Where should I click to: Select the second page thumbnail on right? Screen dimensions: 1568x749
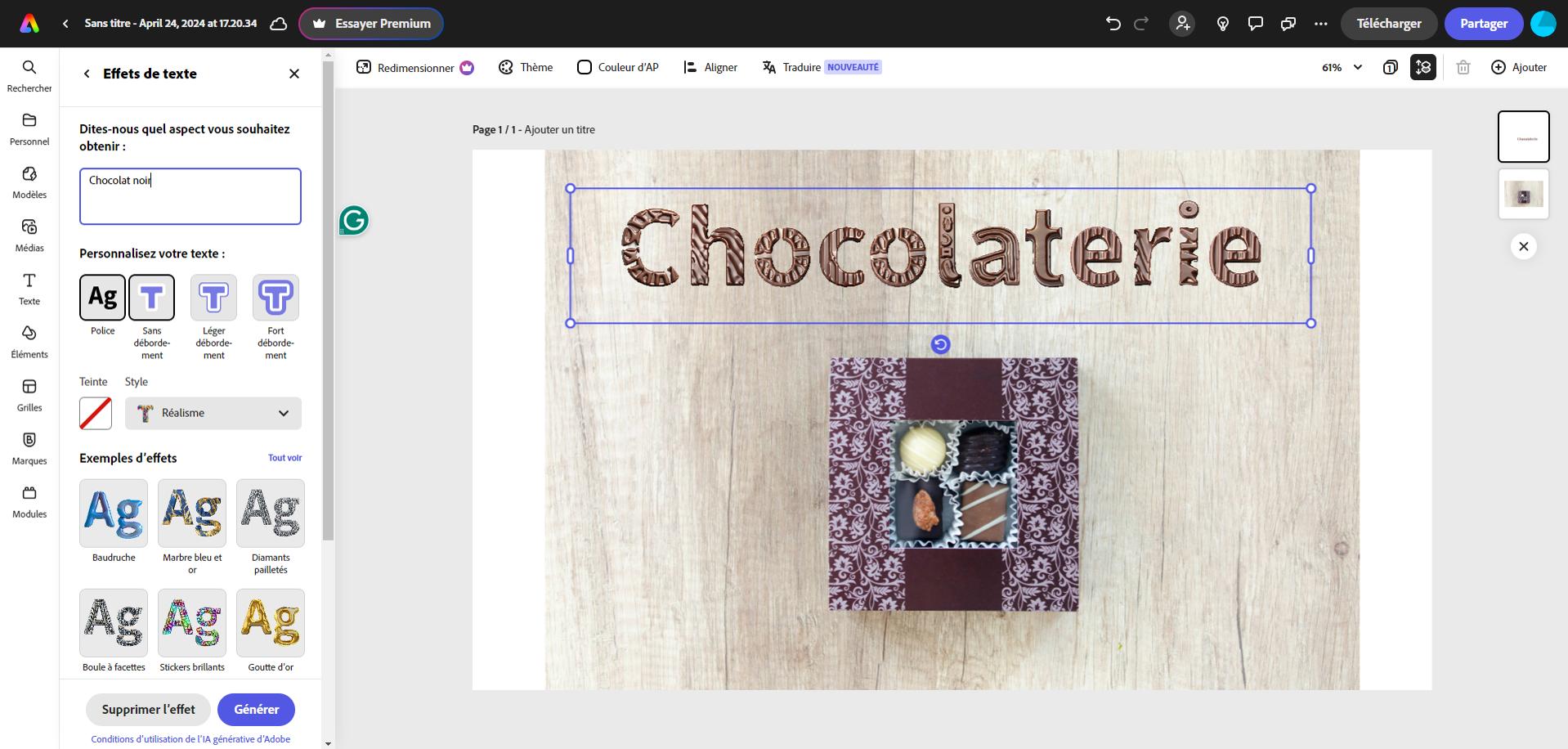pos(1523,194)
